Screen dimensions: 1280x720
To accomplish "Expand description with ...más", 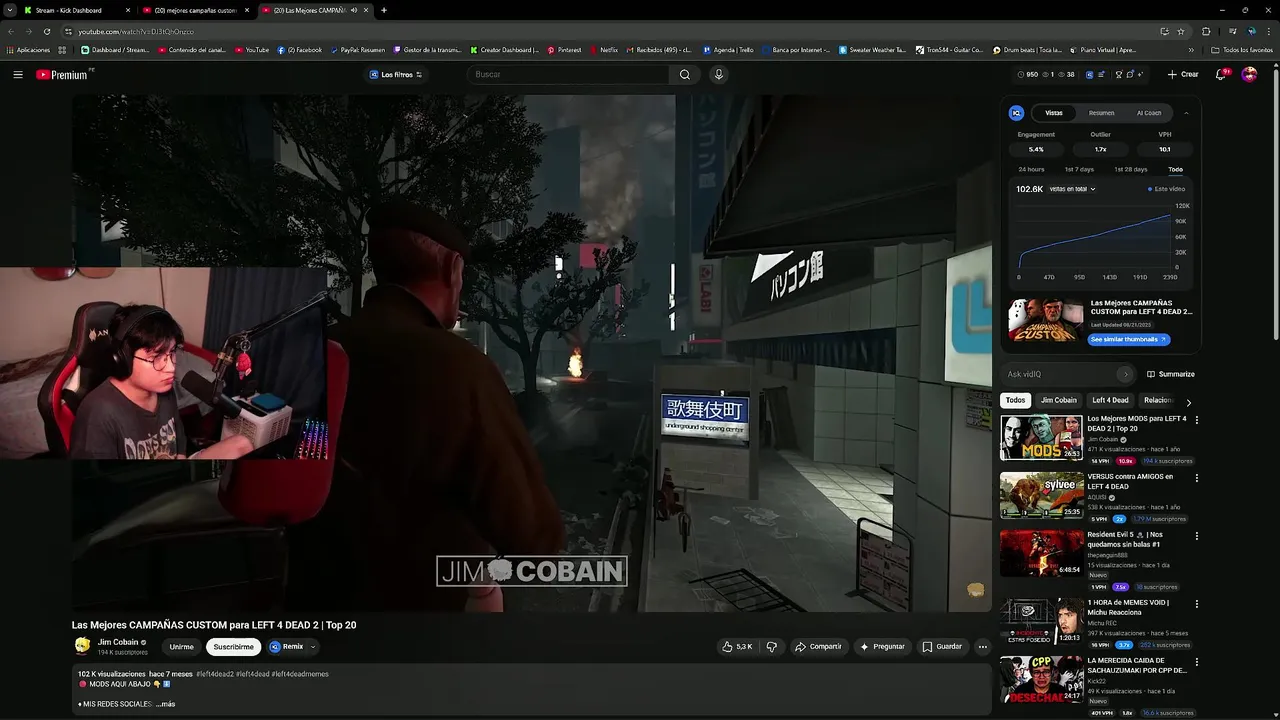I will [165, 704].
